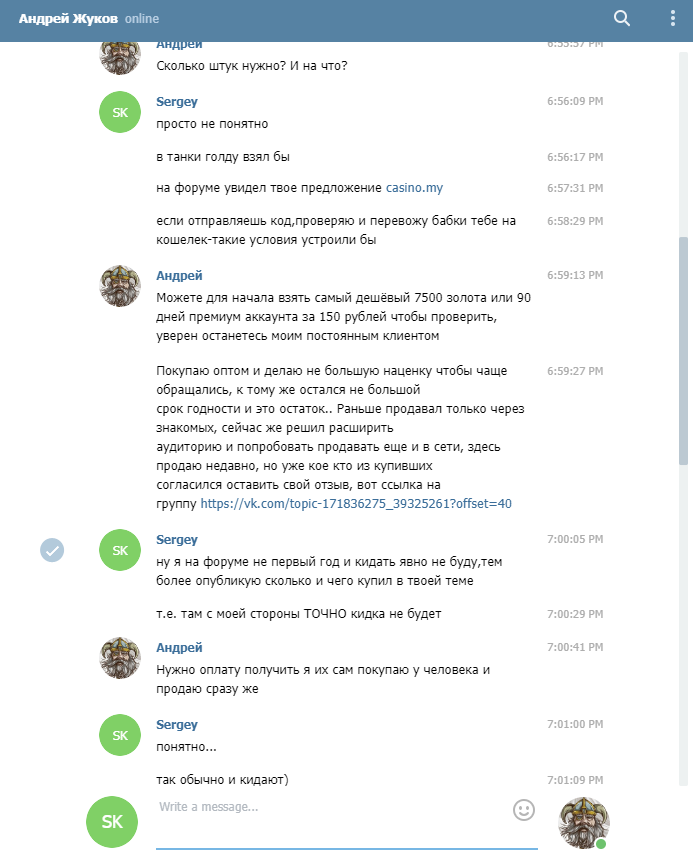Open the search icon in the header
This screenshot has height=856, width=693.
(621, 19)
